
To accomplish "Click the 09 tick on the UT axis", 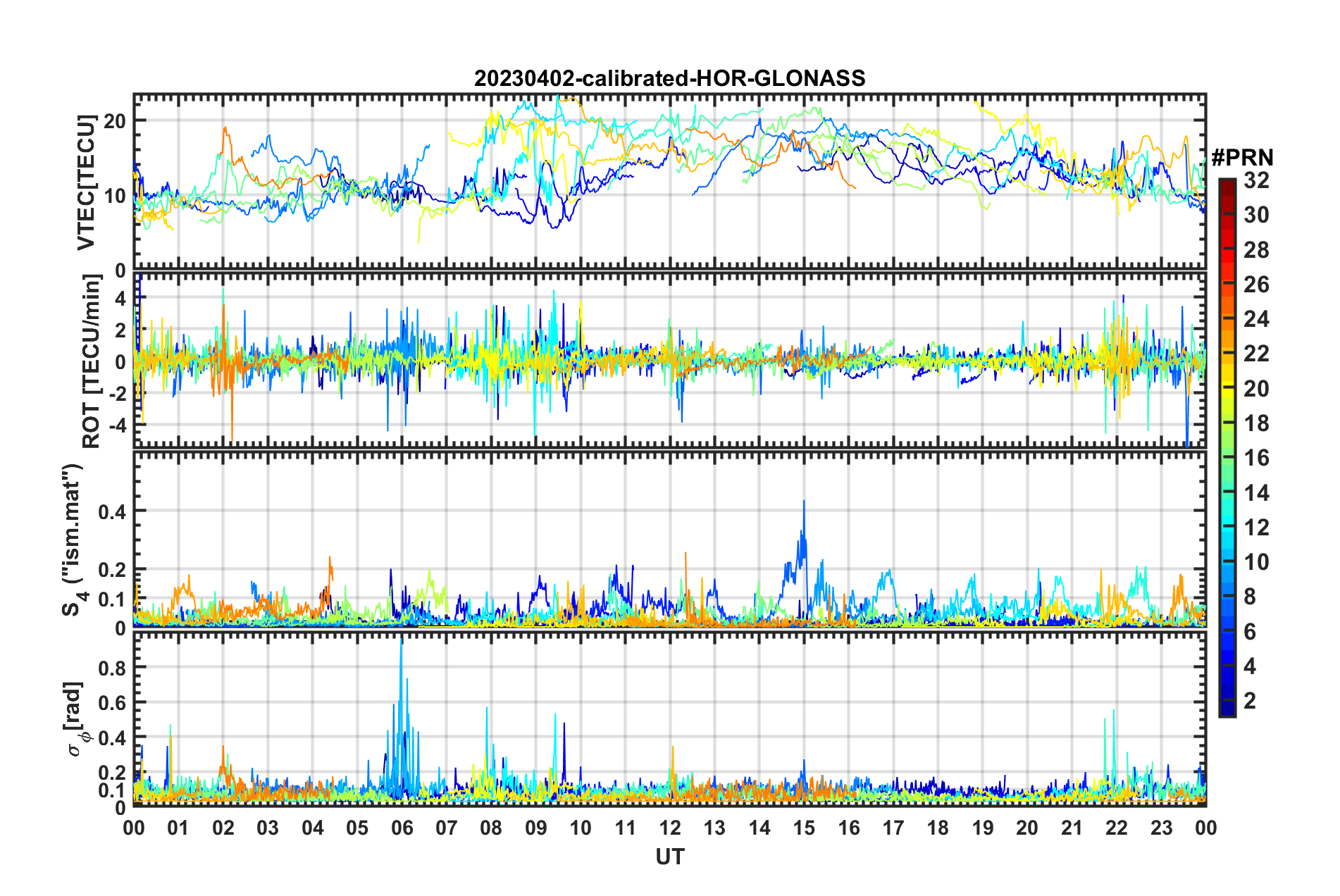I will point(536,828).
